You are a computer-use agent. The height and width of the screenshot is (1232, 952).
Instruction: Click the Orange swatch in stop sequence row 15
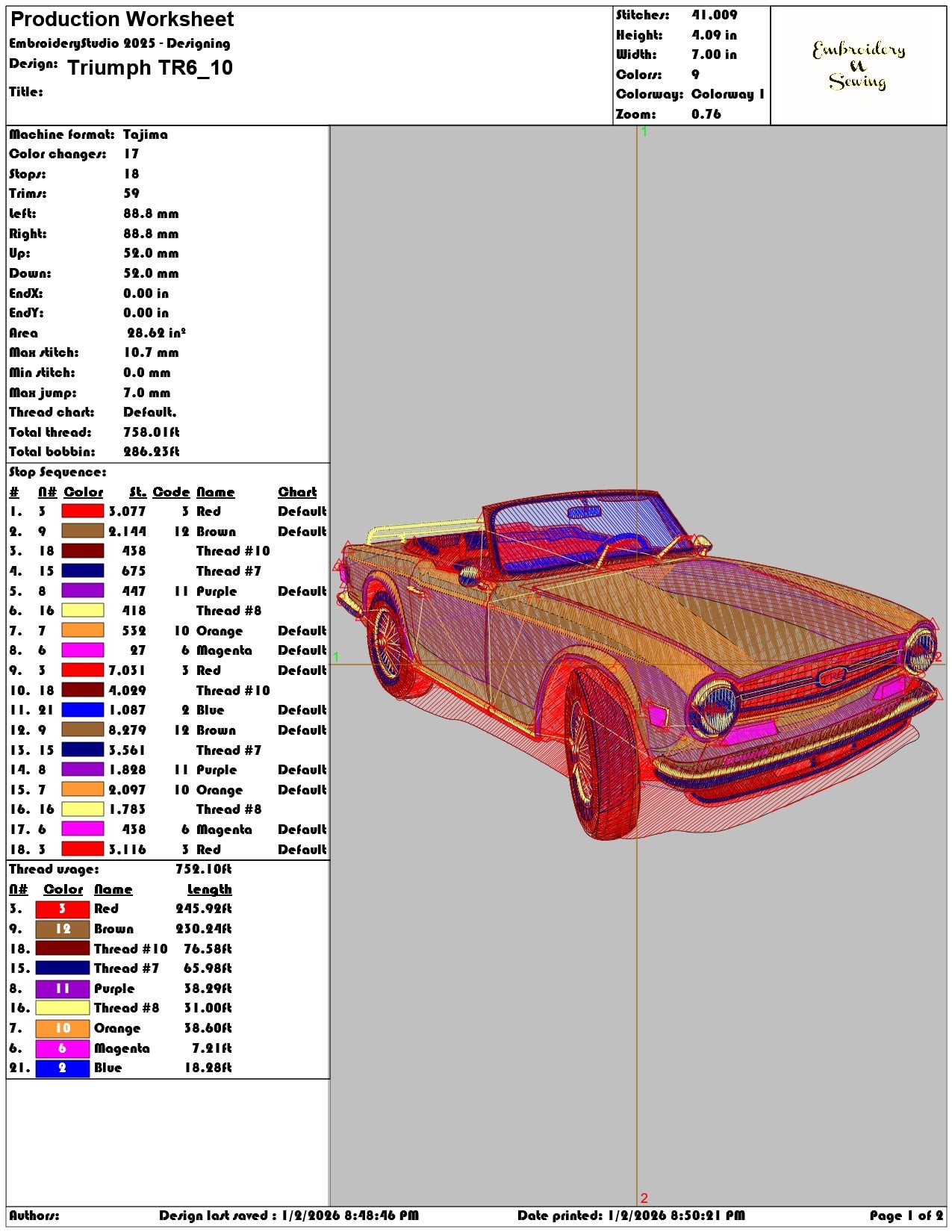click(82, 789)
